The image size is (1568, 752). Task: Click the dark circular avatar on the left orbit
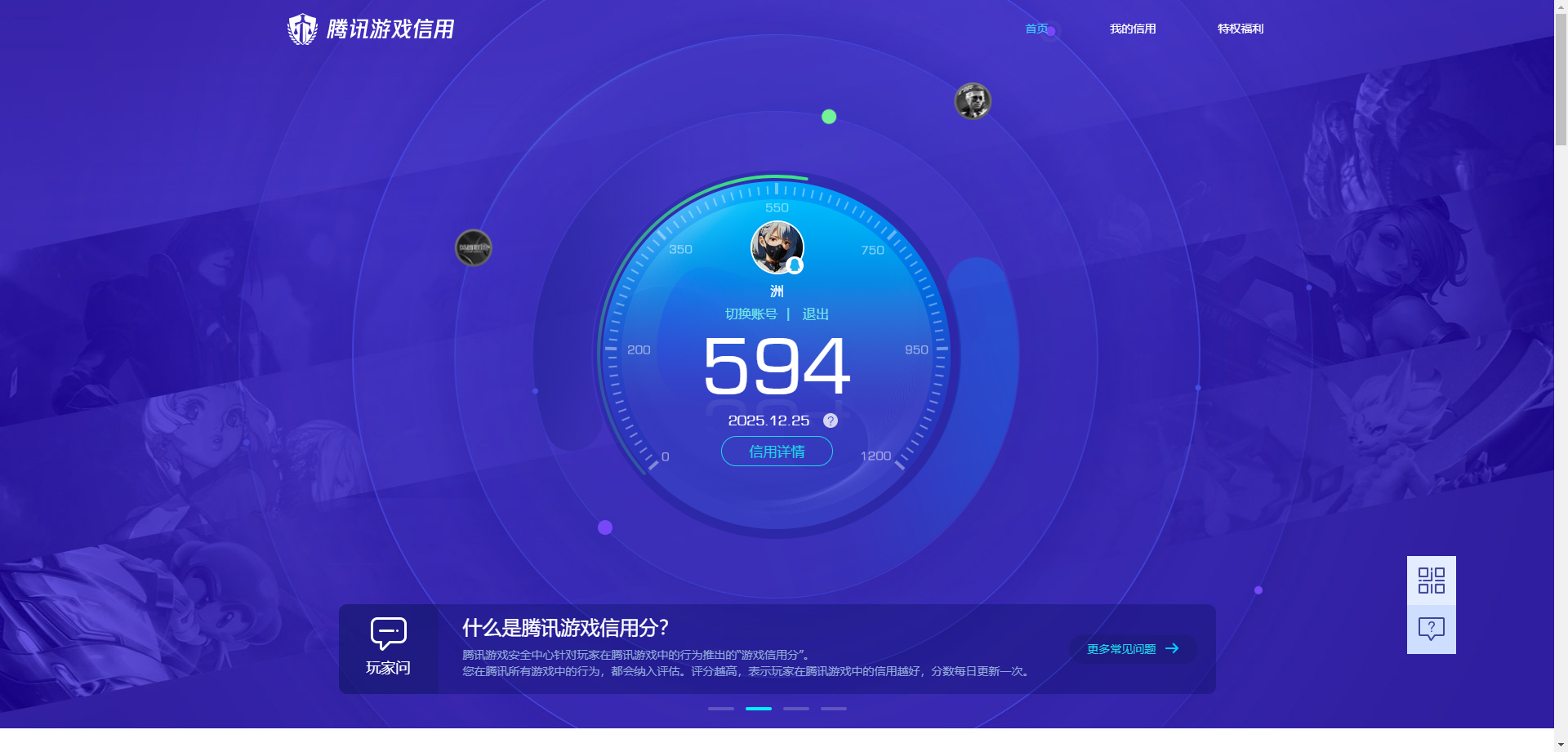click(x=472, y=247)
